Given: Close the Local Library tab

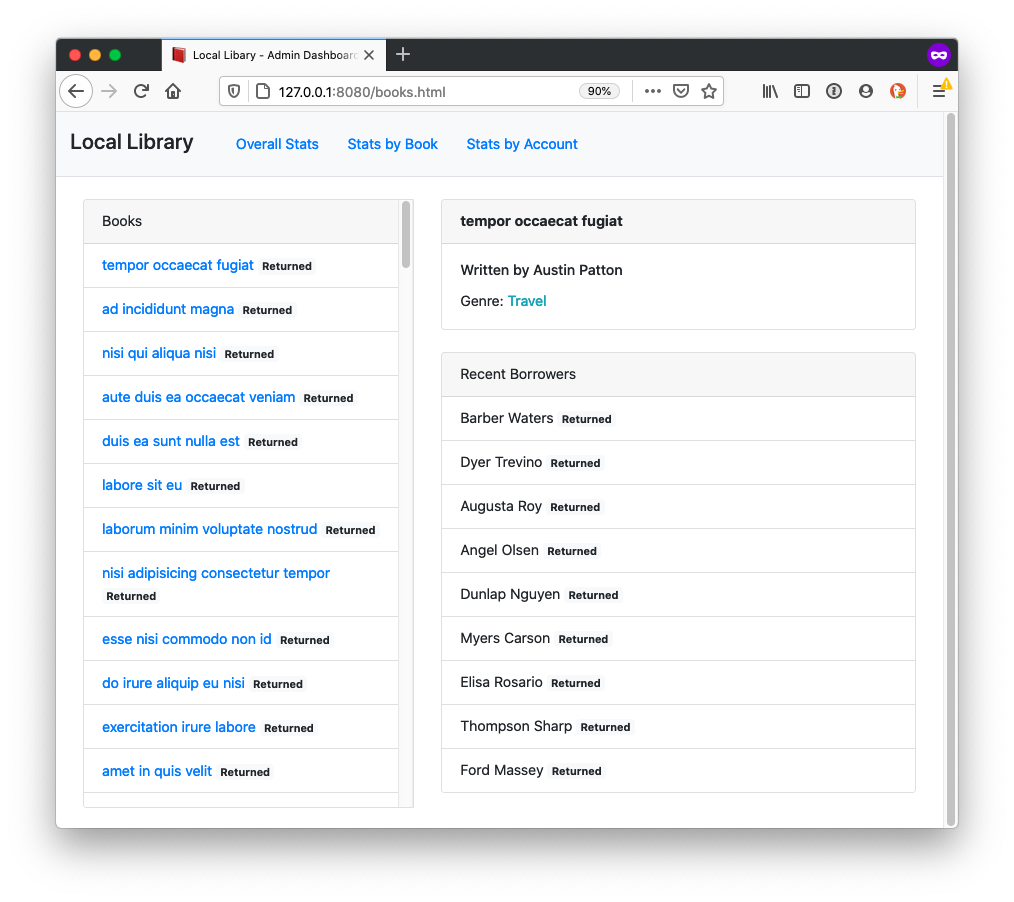Looking at the screenshot, I should [369, 55].
